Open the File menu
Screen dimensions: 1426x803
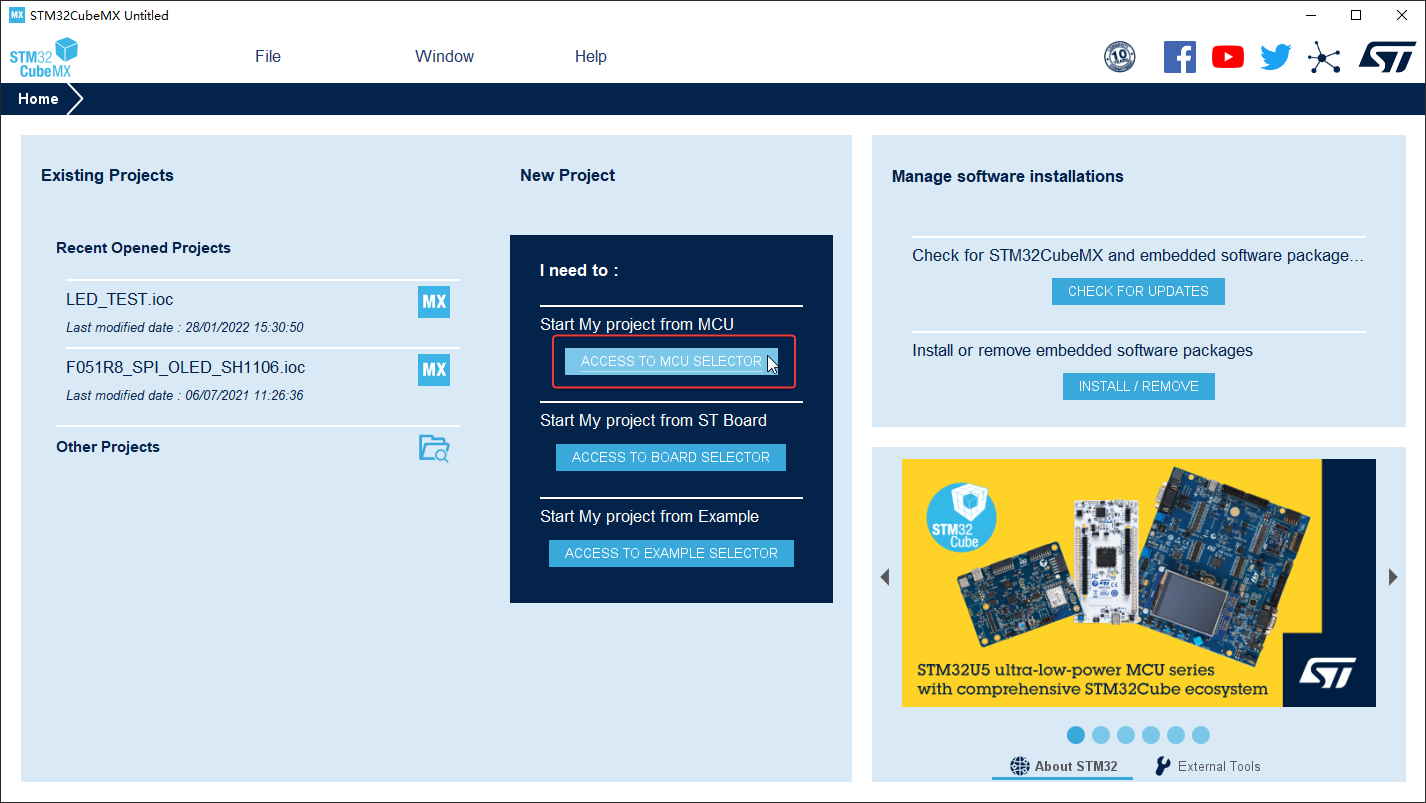[x=268, y=57]
